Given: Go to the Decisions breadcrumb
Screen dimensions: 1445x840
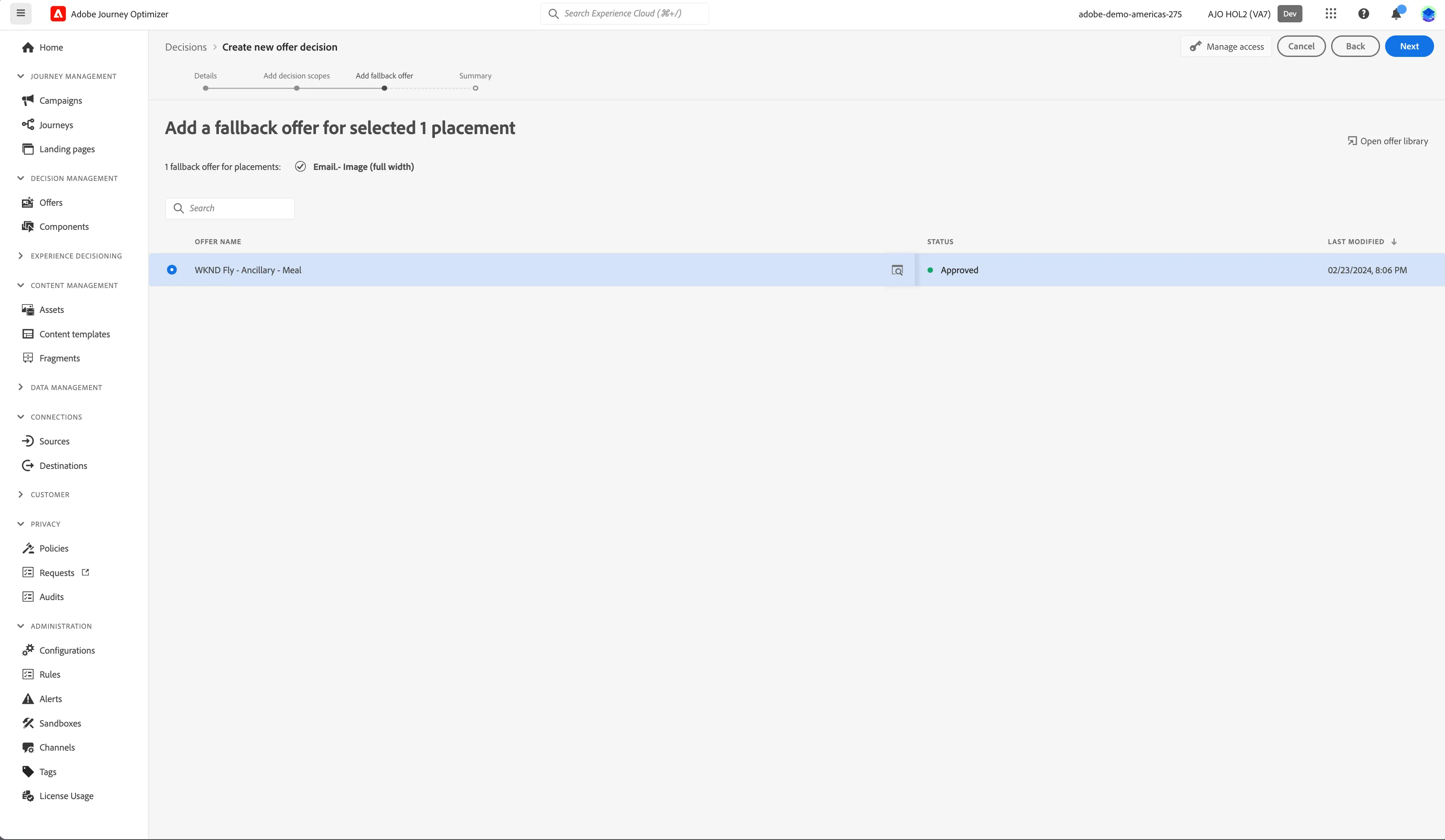Looking at the screenshot, I should click(186, 47).
